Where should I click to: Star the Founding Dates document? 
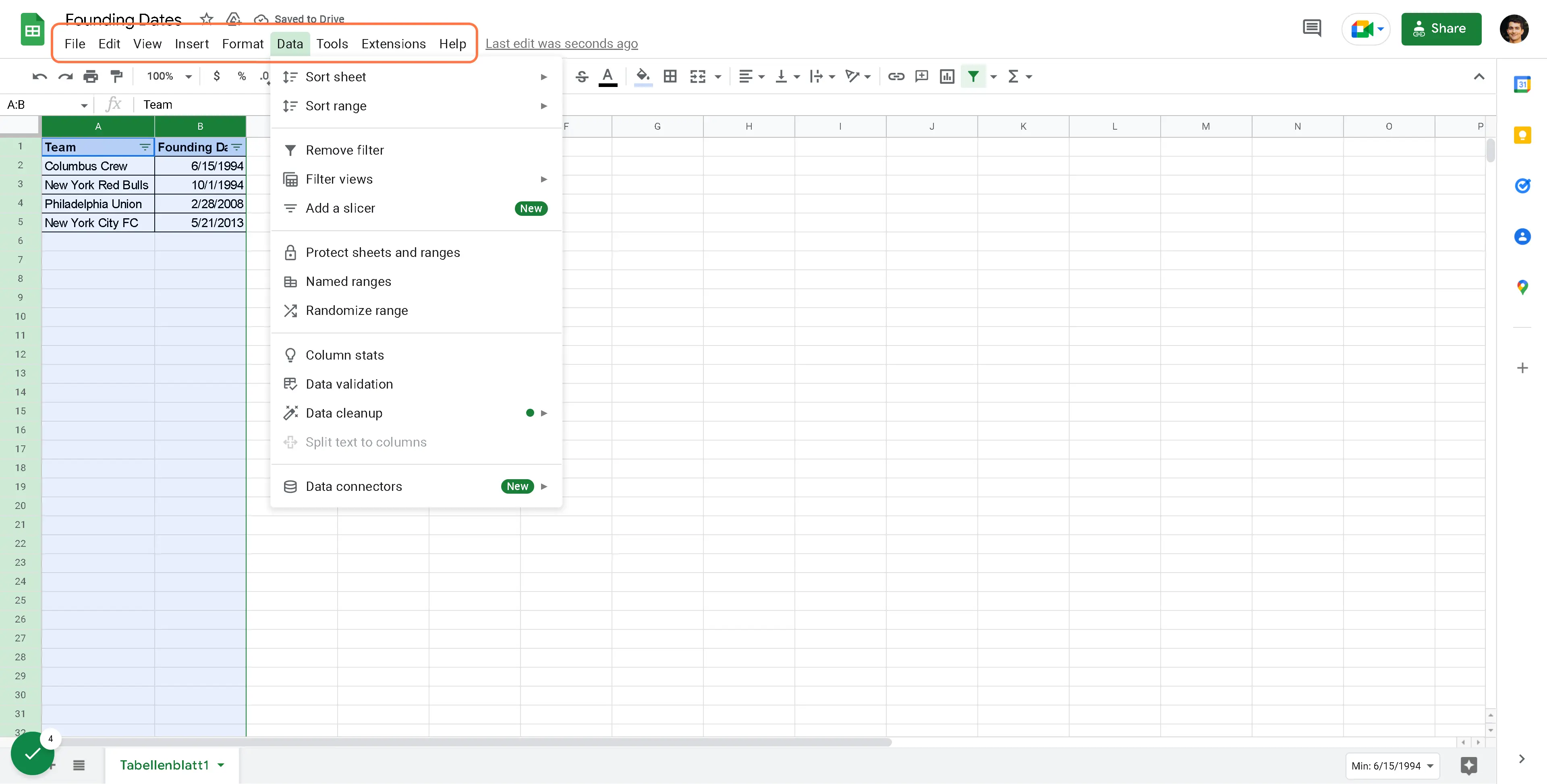[207, 19]
